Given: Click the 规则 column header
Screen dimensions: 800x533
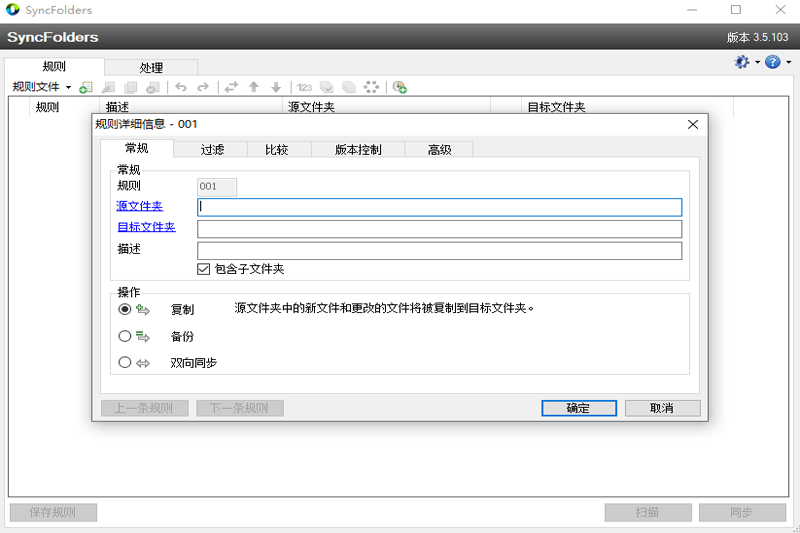Looking at the screenshot, I should [x=64, y=107].
